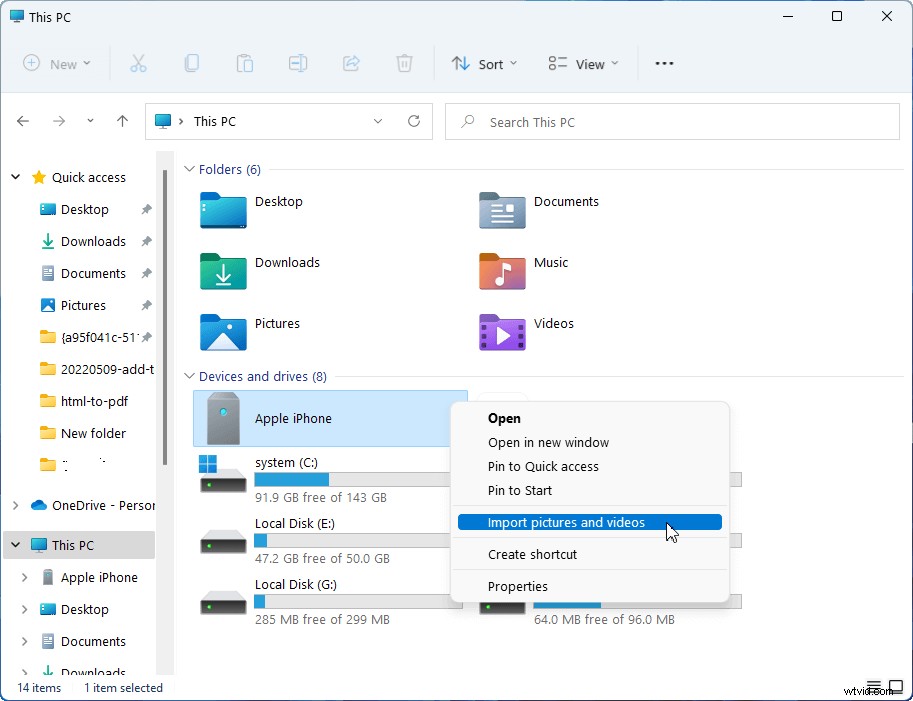The image size is (913, 701).
Task: Collapse the Quick access tree node
Action: point(16,177)
